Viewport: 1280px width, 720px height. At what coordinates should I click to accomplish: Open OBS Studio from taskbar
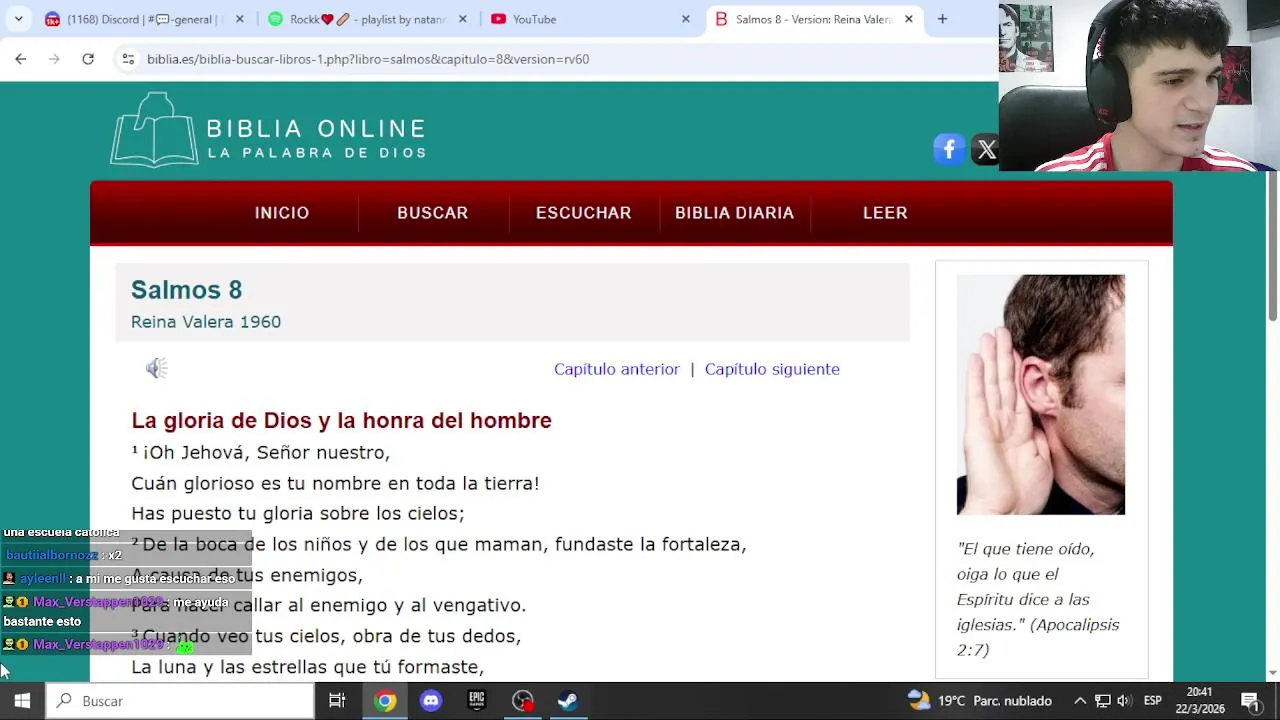(x=523, y=701)
